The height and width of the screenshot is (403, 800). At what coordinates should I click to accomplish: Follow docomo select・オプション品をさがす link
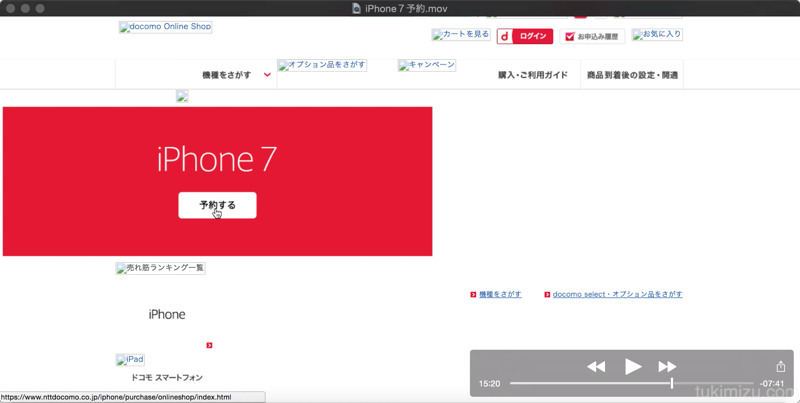click(617, 294)
